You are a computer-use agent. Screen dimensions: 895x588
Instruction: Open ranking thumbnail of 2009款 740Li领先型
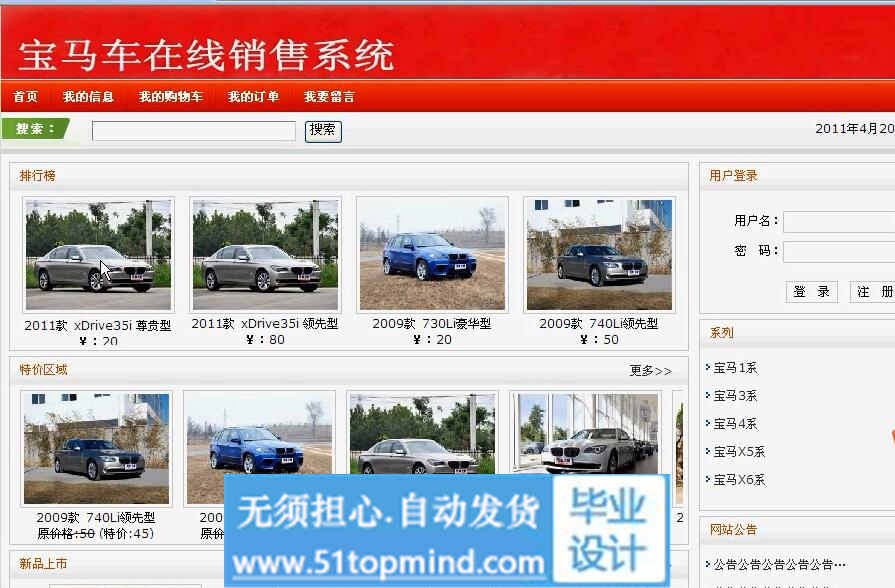point(599,255)
